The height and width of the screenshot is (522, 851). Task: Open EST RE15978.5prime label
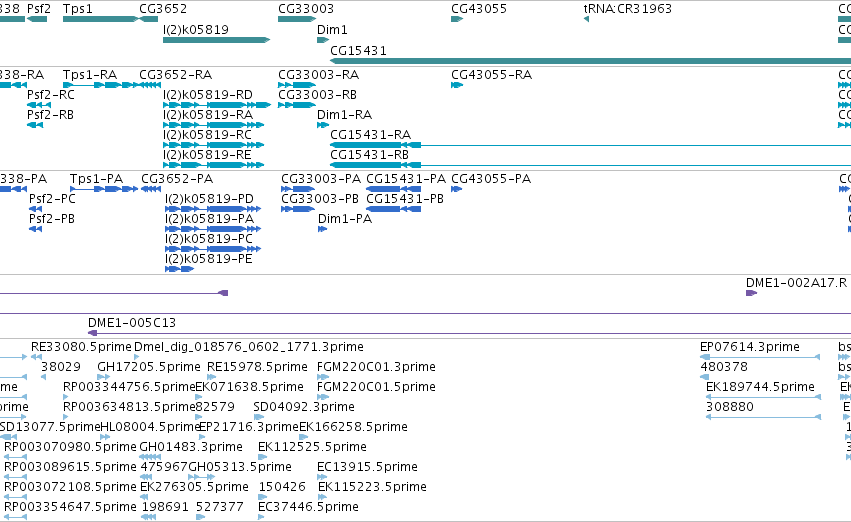[257, 367]
